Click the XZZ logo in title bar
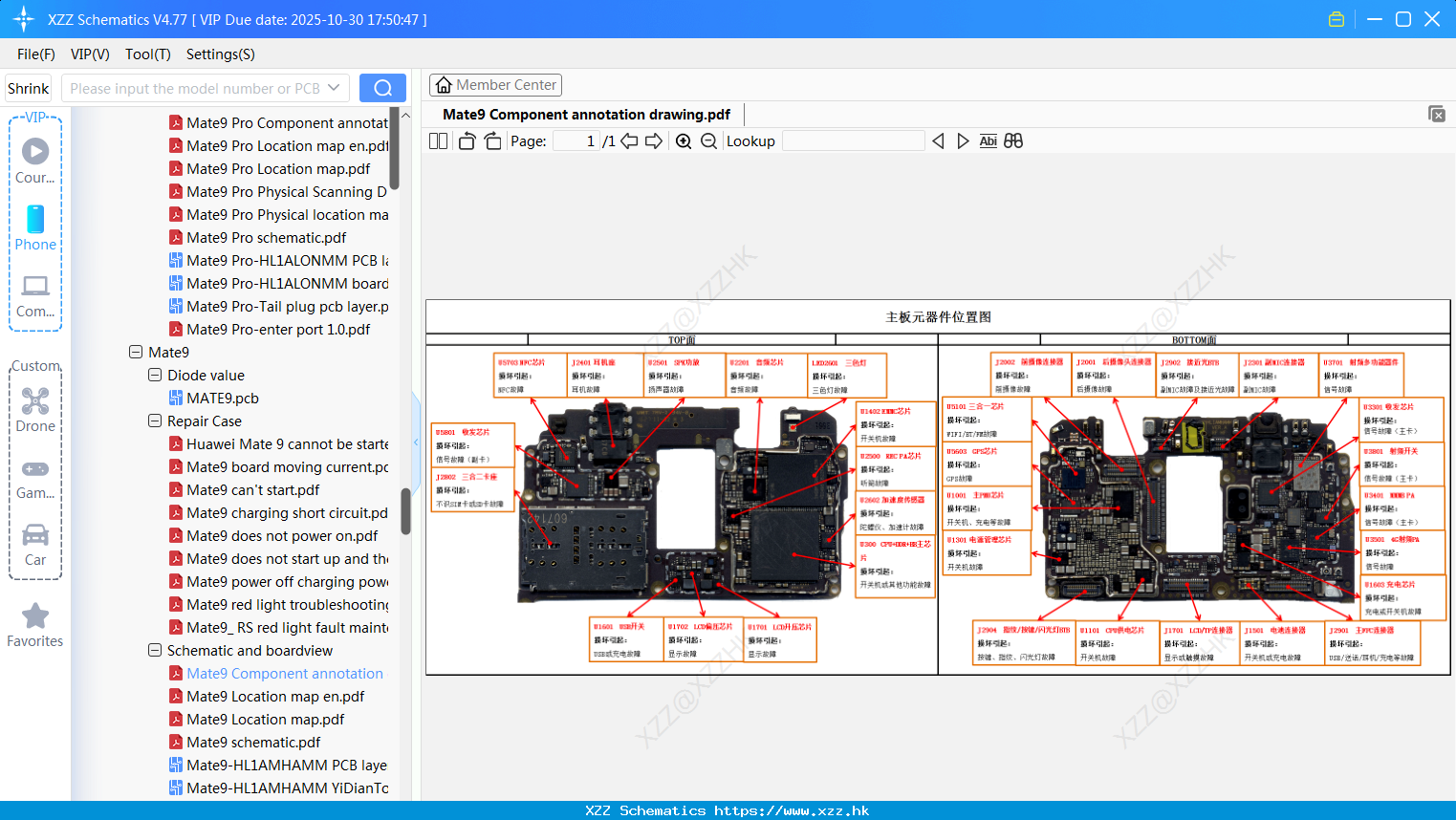Viewport: 1456px width, 820px height. [x=24, y=19]
